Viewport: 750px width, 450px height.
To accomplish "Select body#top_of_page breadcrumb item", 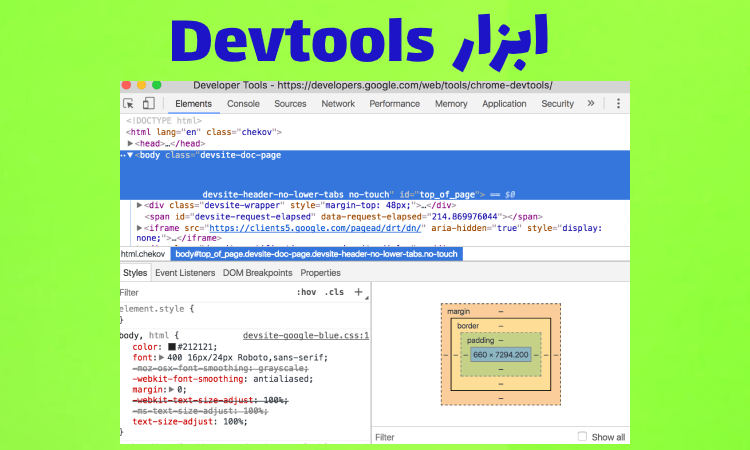I will pos(316,254).
